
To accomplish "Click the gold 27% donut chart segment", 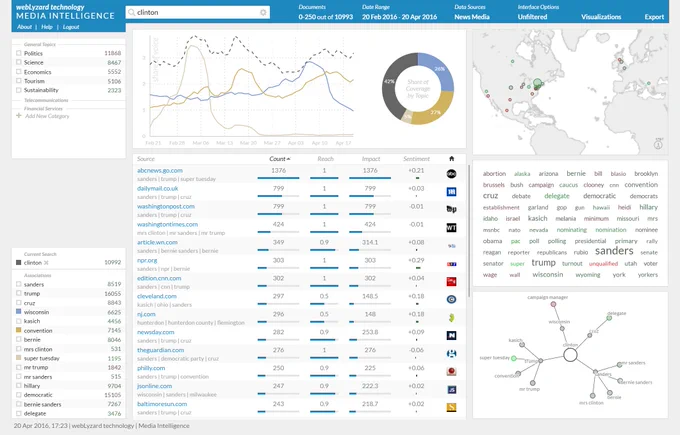I will 435,111.
